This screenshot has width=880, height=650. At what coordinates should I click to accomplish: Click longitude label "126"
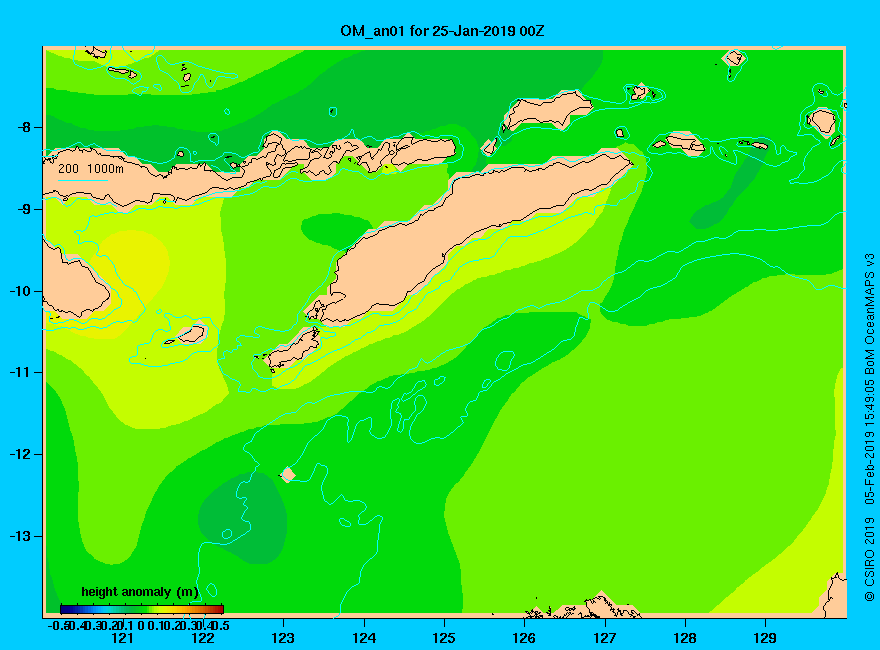(x=524, y=638)
